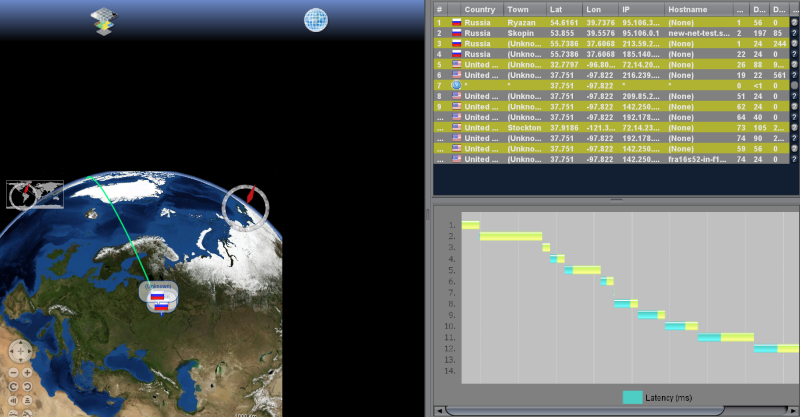800x417 pixels.
Task: Click the pan direction pad on map
Action: coord(21,352)
